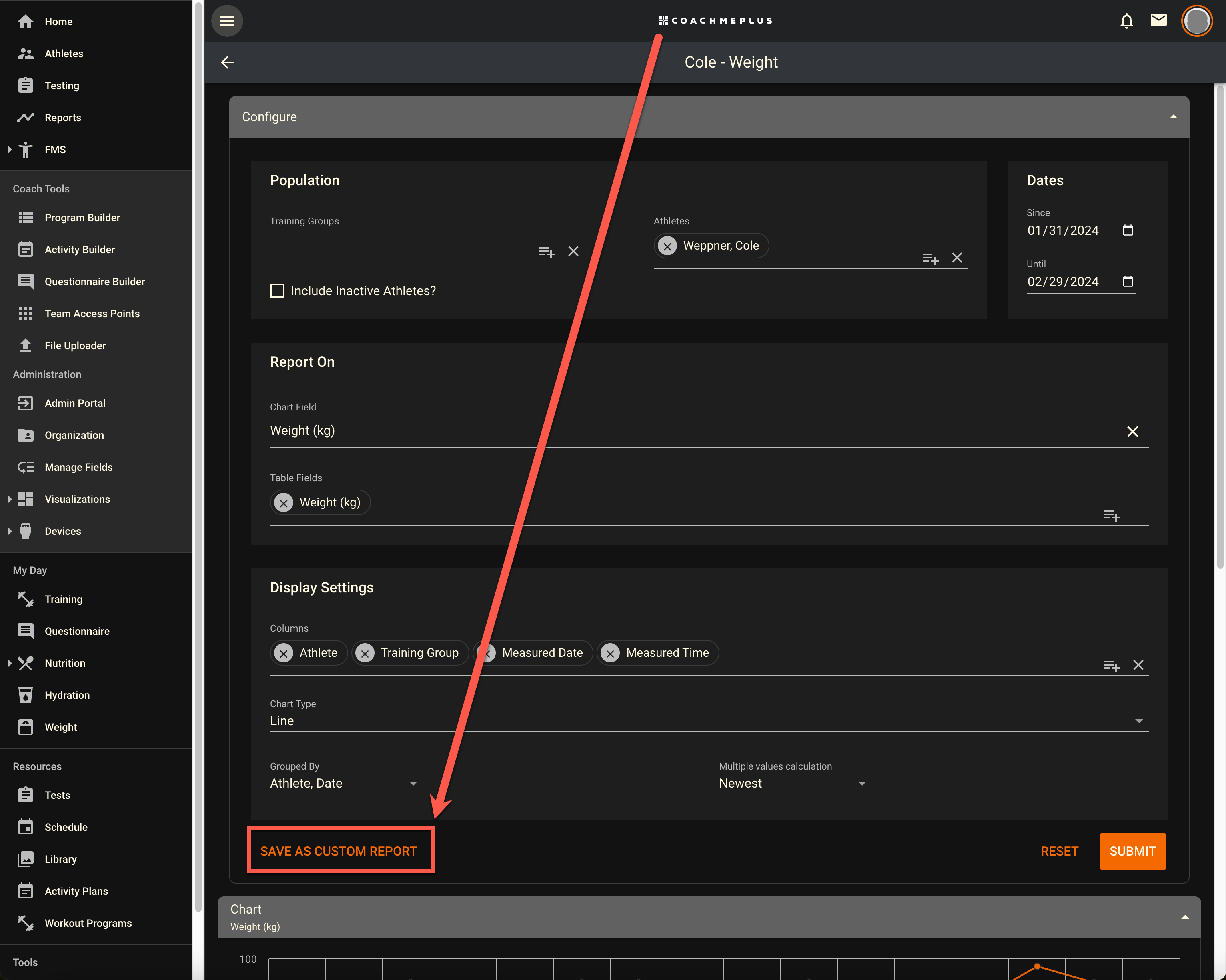
Task: Open Weight under My Day
Action: pyautogui.click(x=96, y=727)
